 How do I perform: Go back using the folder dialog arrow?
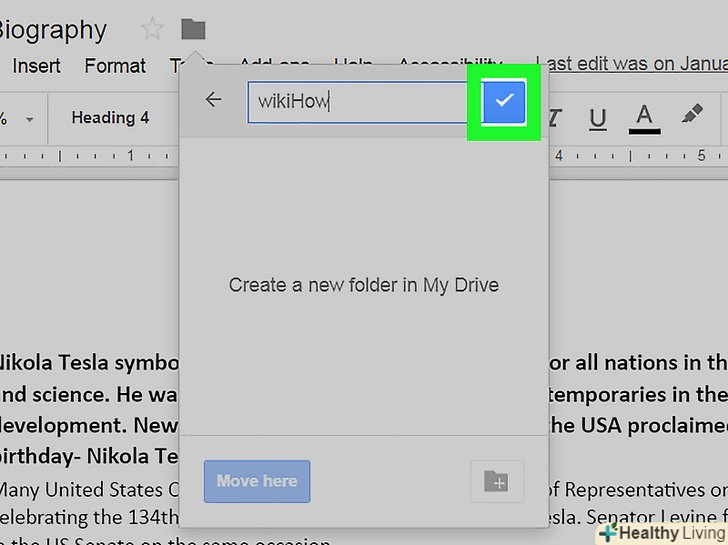(x=213, y=99)
